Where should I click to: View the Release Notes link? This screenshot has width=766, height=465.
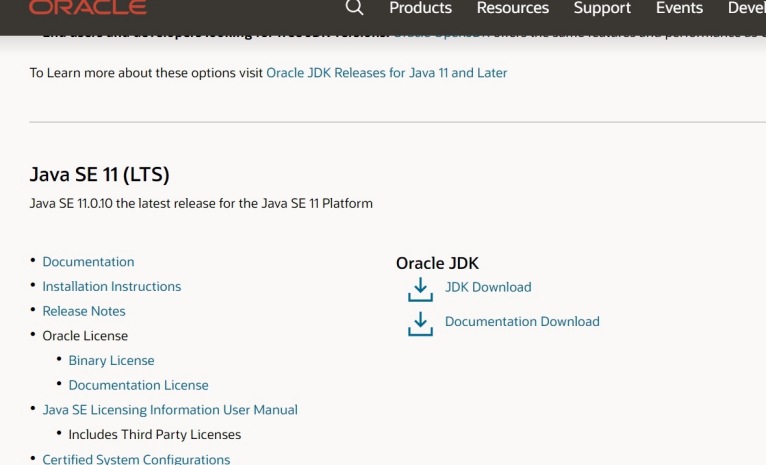[x=84, y=311]
